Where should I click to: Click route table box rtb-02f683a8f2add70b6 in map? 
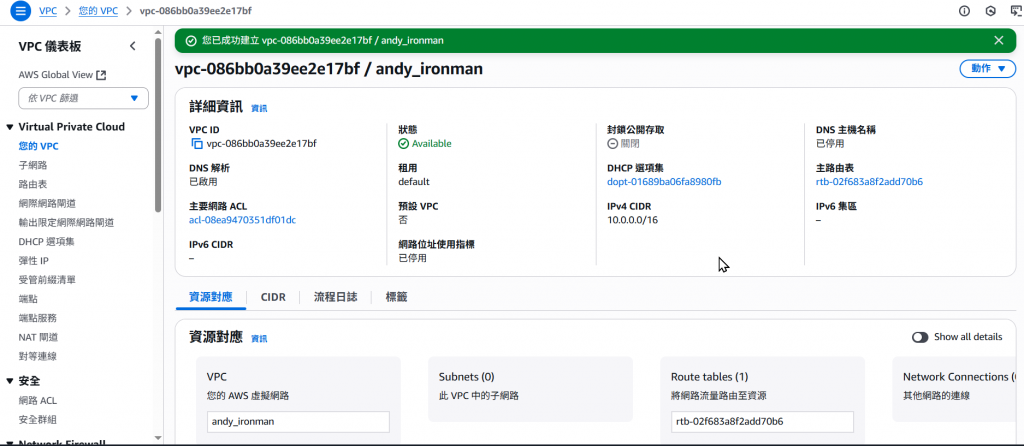[762, 421]
